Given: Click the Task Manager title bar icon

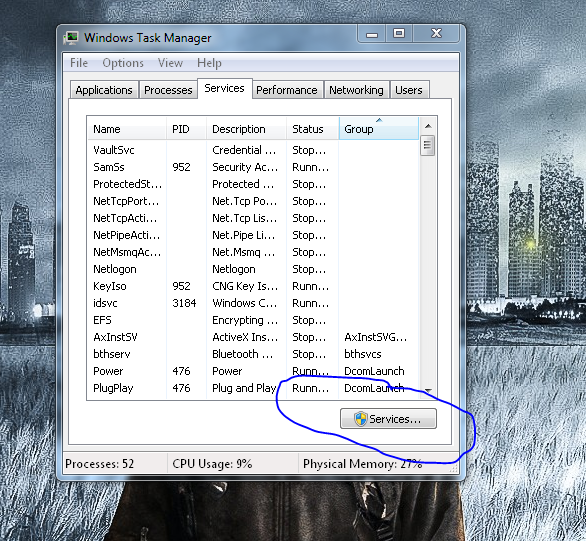Looking at the screenshot, I should (x=71, y=38).
